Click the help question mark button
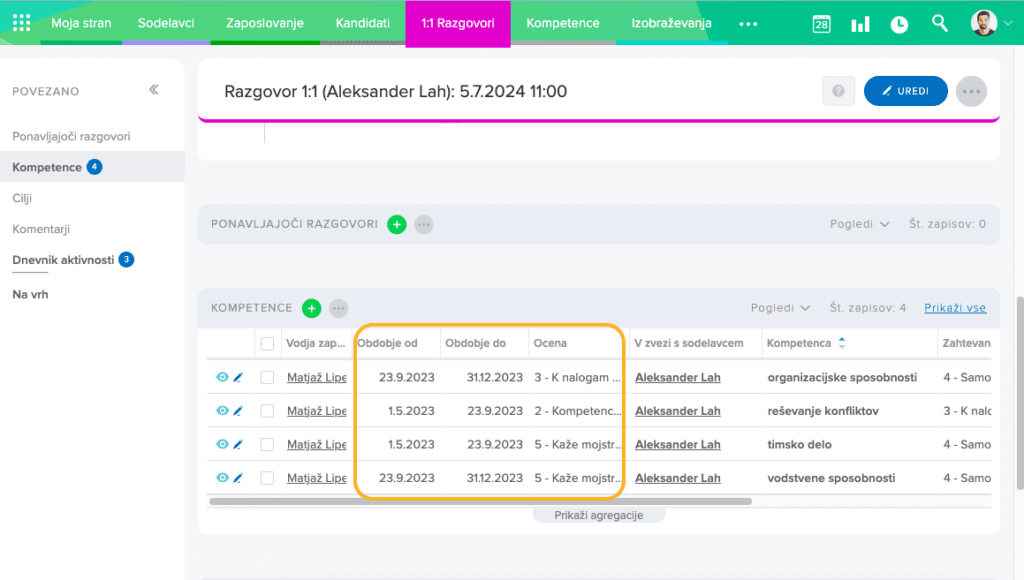Image resolution: width=1024 pixels, height=580 pixels. point(838,91)
